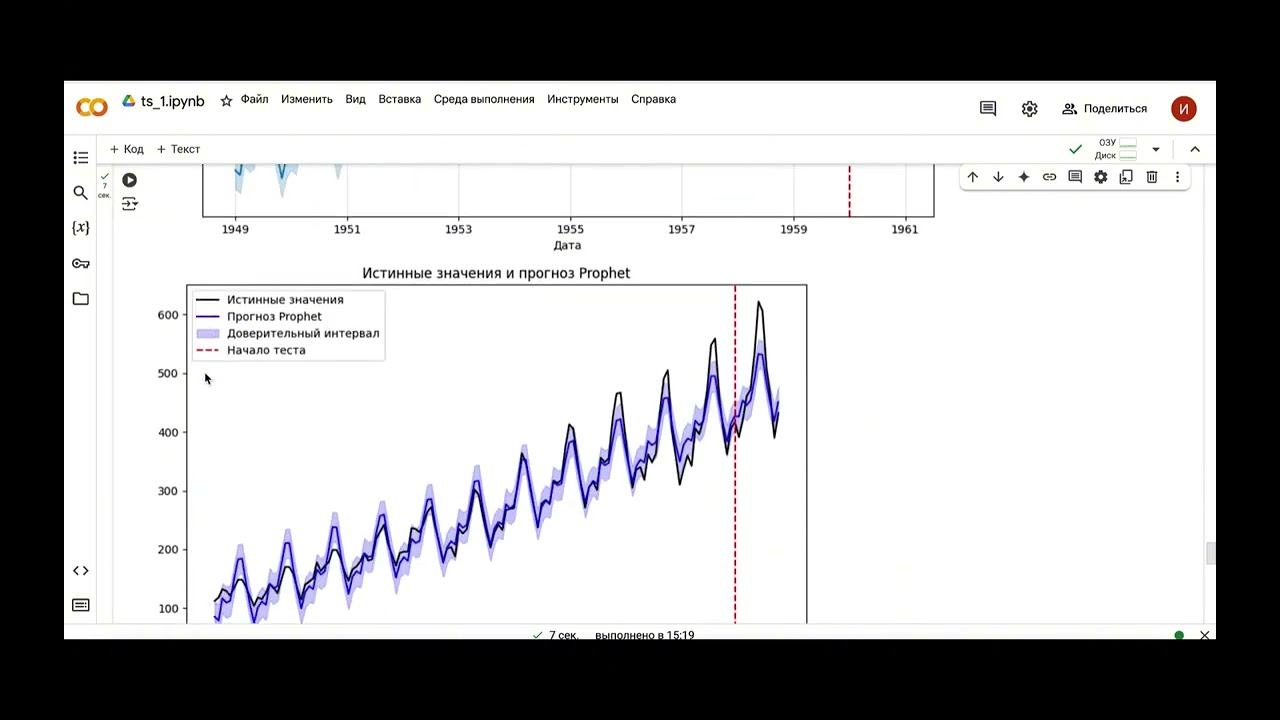Open the ОЗУ/Диск resource indicator

tap(1118, 149)
